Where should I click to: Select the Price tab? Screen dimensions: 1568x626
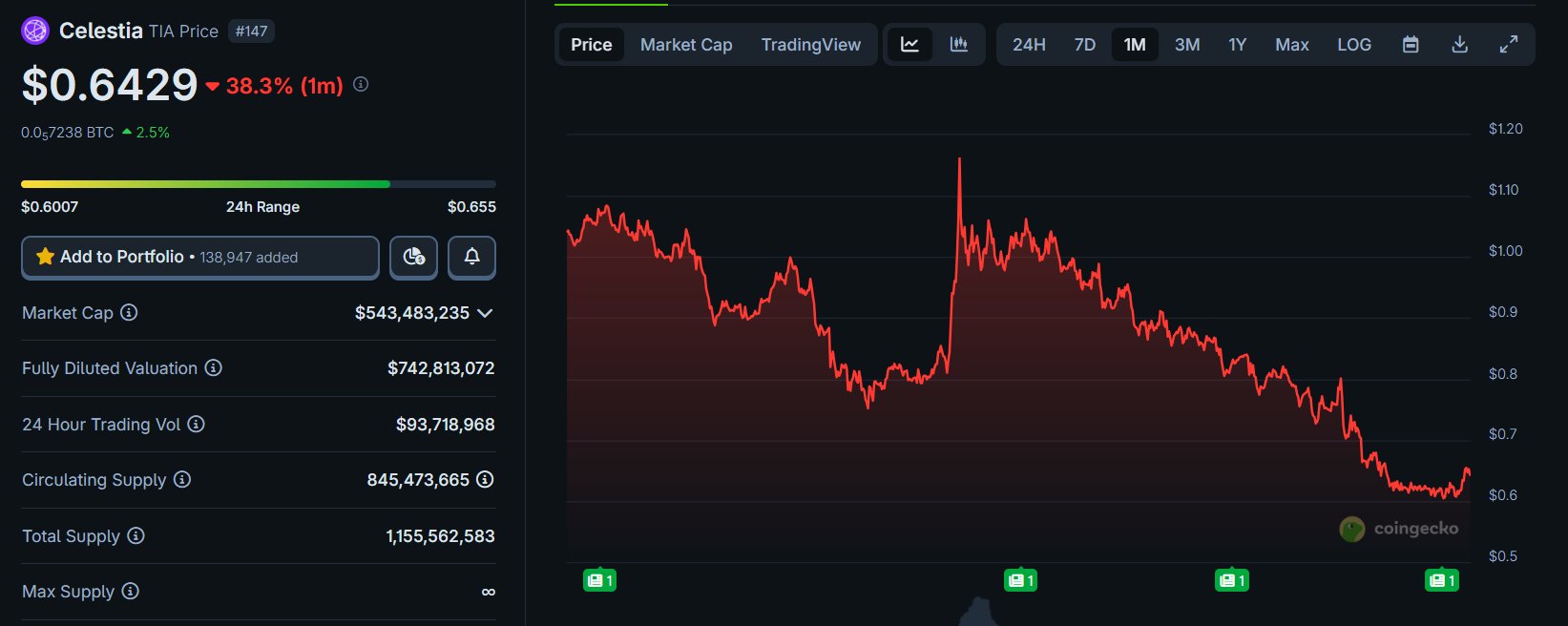tap(592, 45)
